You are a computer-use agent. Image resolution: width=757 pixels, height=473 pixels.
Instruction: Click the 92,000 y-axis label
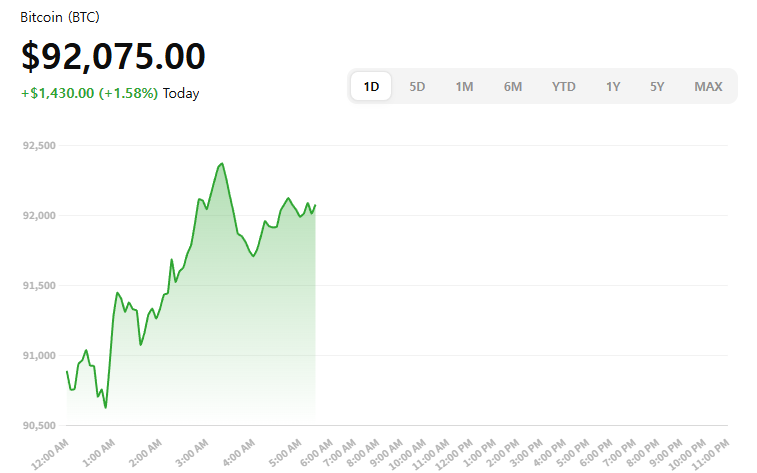[x=38, y=216]
